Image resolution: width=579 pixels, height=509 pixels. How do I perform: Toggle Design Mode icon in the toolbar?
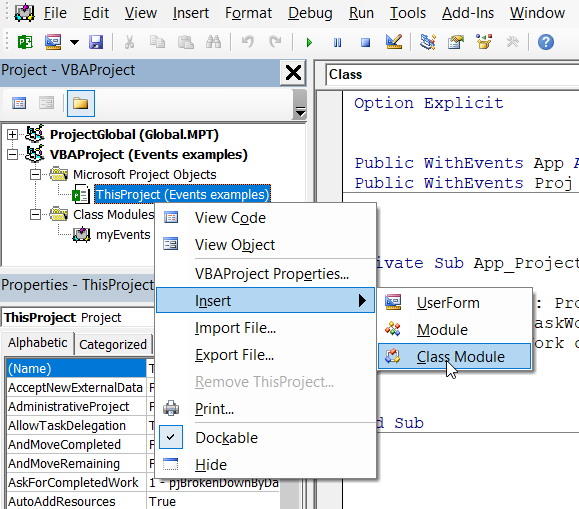[x=394, y=42]
